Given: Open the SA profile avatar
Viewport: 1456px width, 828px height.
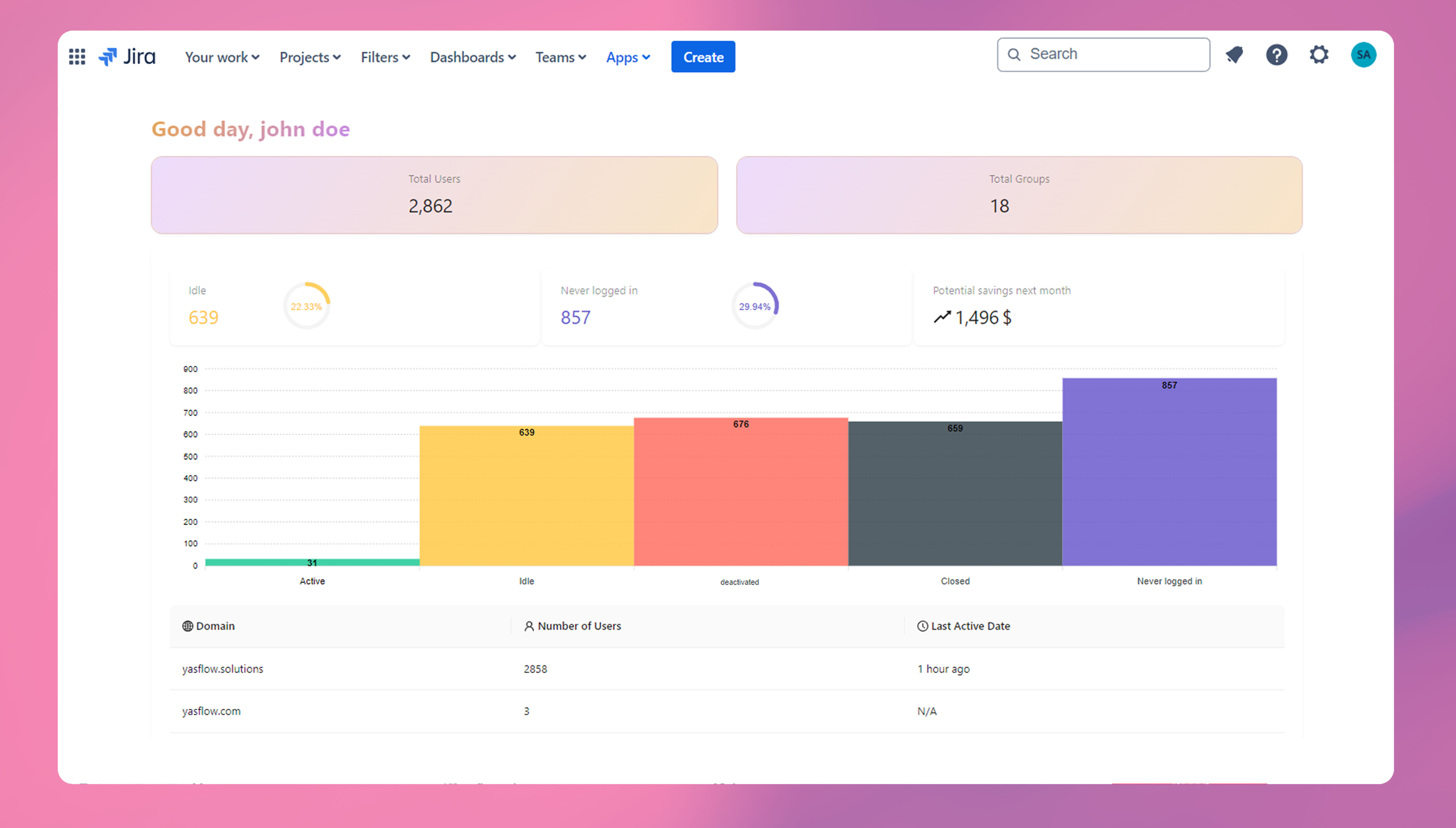Looking at the screenshot, I should (x=1363, y=55).
